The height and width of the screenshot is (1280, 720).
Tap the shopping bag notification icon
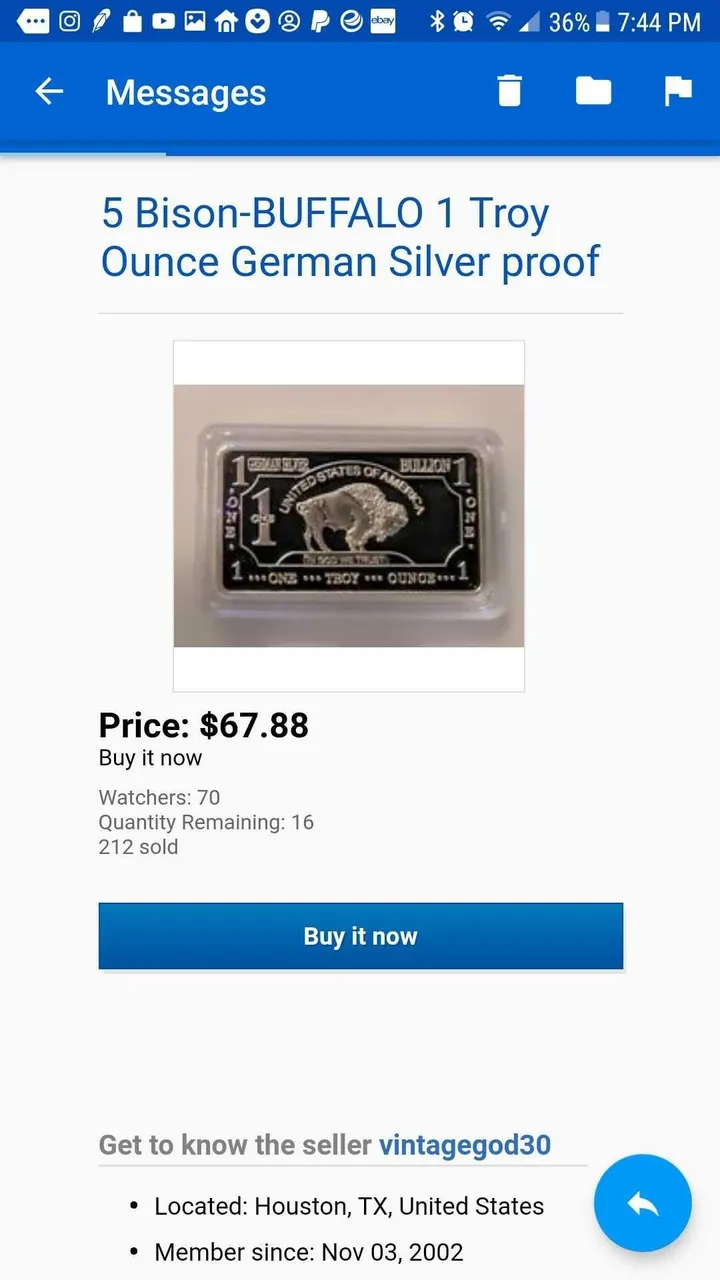click(x=132, y=21)
